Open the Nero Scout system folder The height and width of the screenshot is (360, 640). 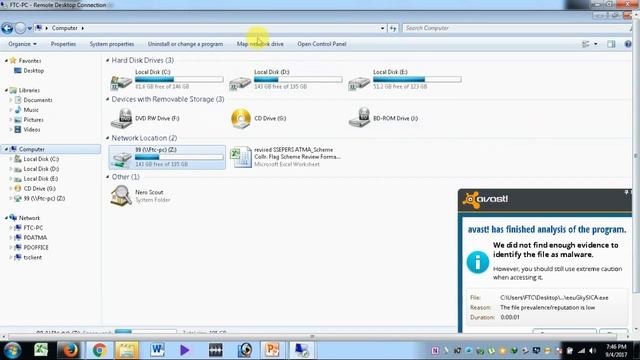pyautogui.click(x=140, y=196)
